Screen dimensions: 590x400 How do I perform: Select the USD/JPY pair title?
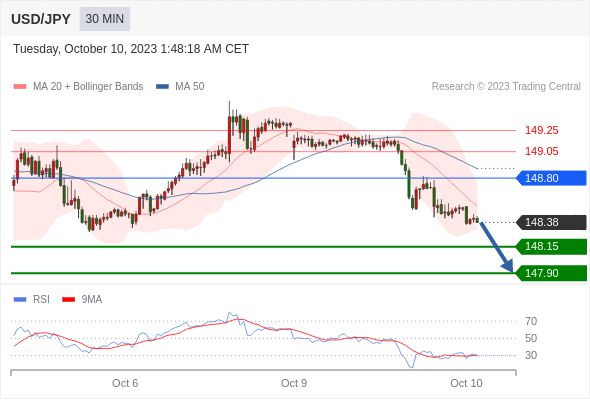(x=41, y=19)
